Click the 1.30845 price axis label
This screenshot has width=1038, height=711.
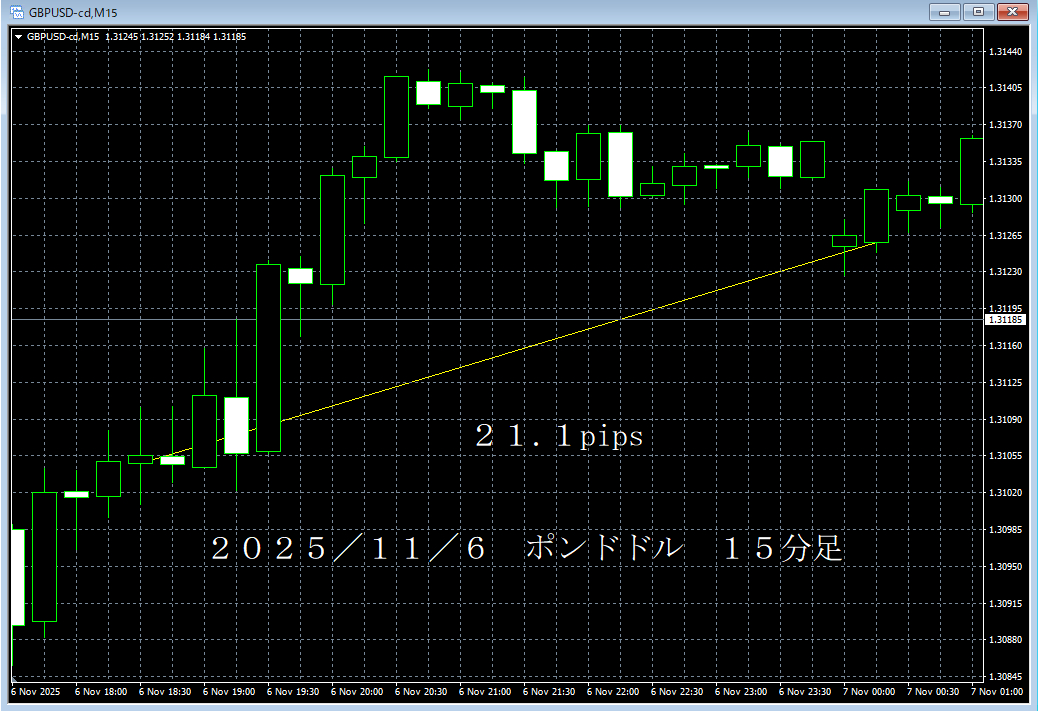tap(1004, 676)
